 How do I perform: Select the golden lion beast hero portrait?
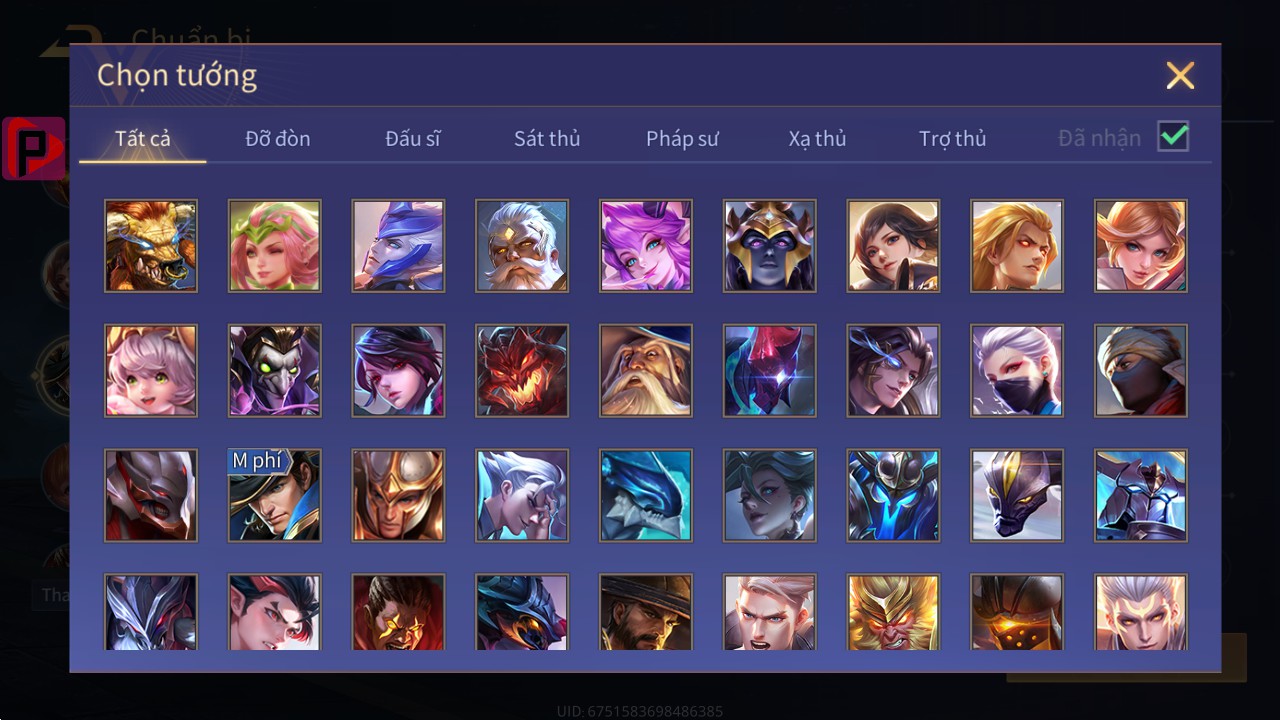tap(151, 245)
